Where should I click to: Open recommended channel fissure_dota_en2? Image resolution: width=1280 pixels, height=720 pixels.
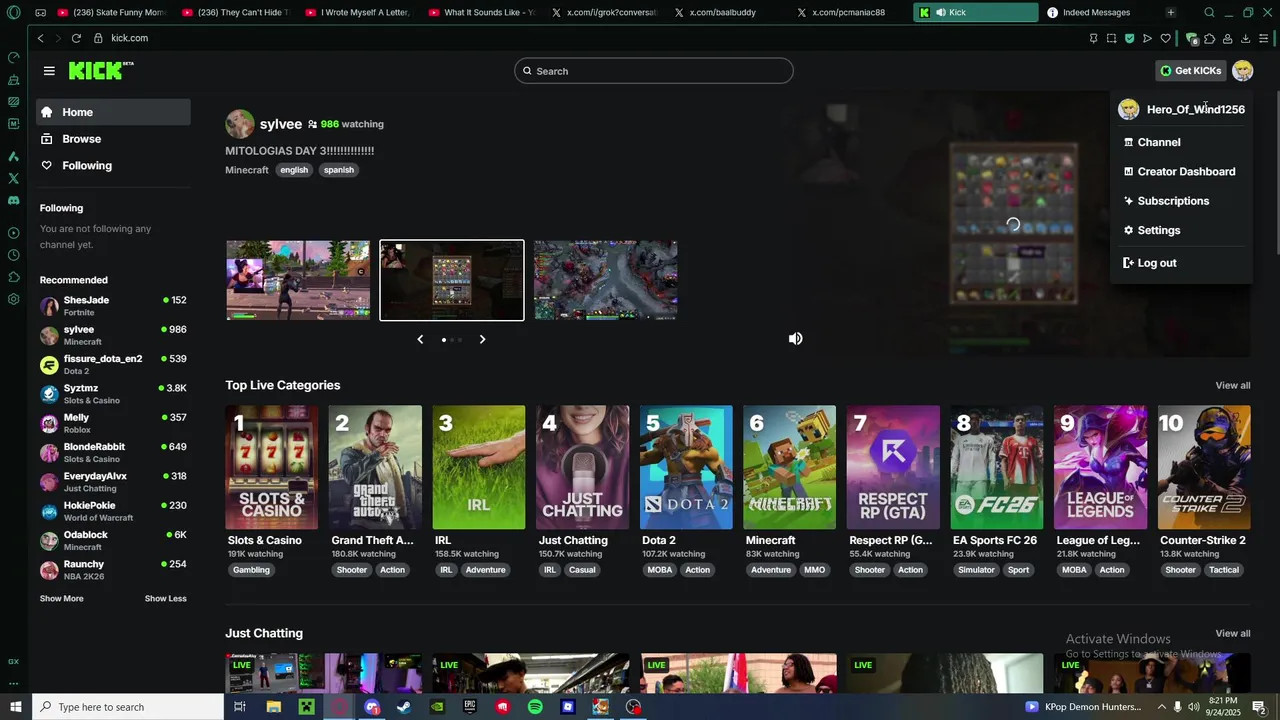tap(113, 365)
